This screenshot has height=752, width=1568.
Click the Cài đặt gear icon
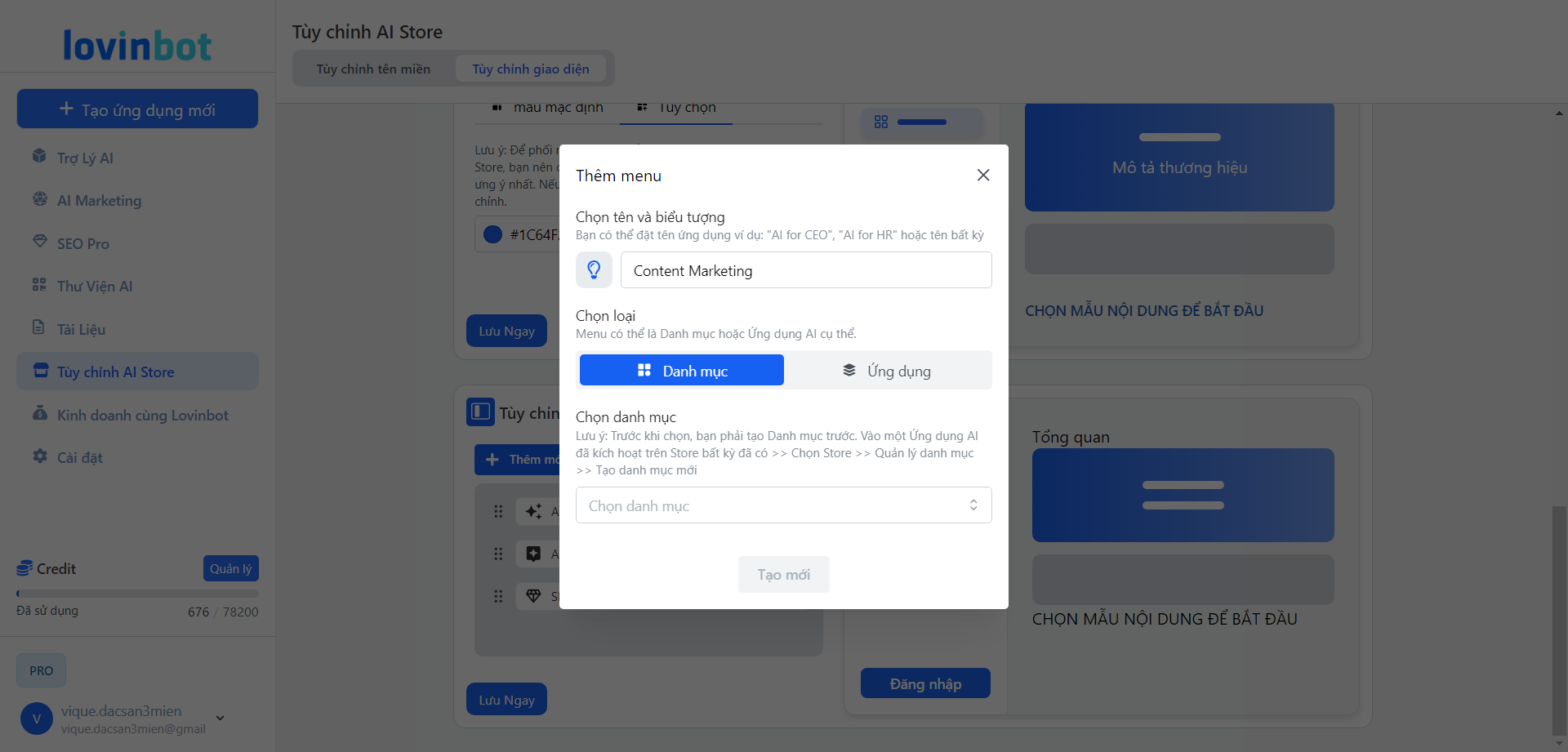(39, 456)
